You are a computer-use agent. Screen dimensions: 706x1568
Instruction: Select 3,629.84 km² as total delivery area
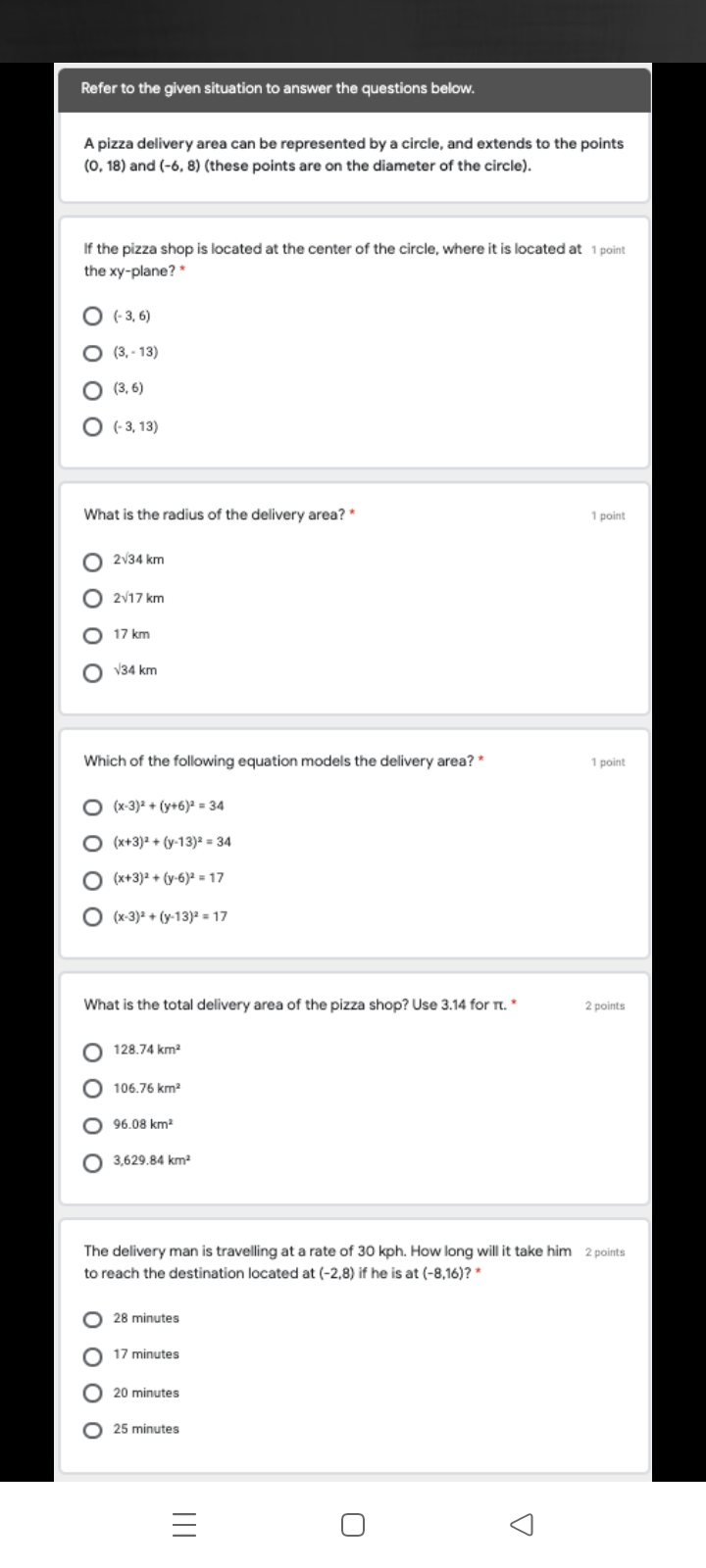[x=93, y=1161]
